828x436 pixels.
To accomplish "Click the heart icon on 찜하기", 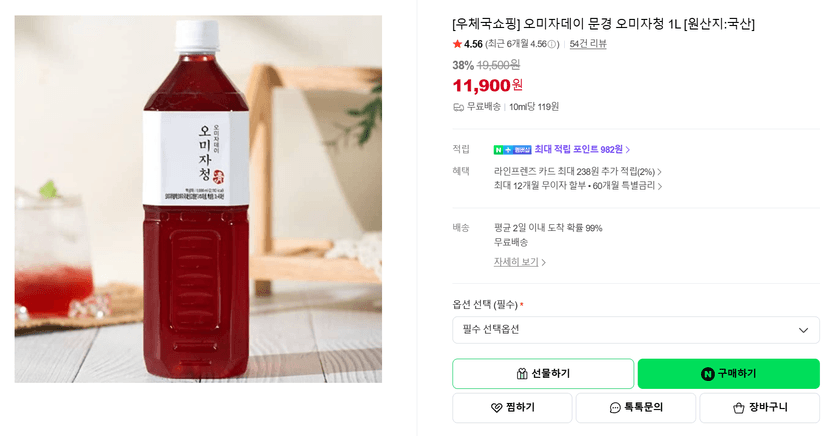I will [x=496, y=407].
